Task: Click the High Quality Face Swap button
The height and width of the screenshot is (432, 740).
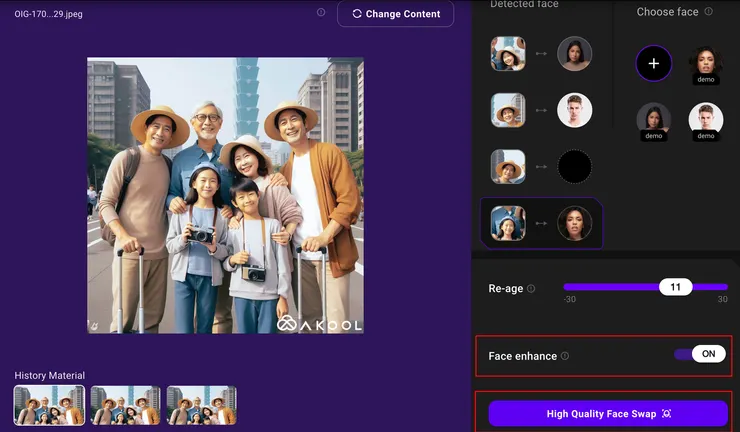Action: click(x=608, y=414)
